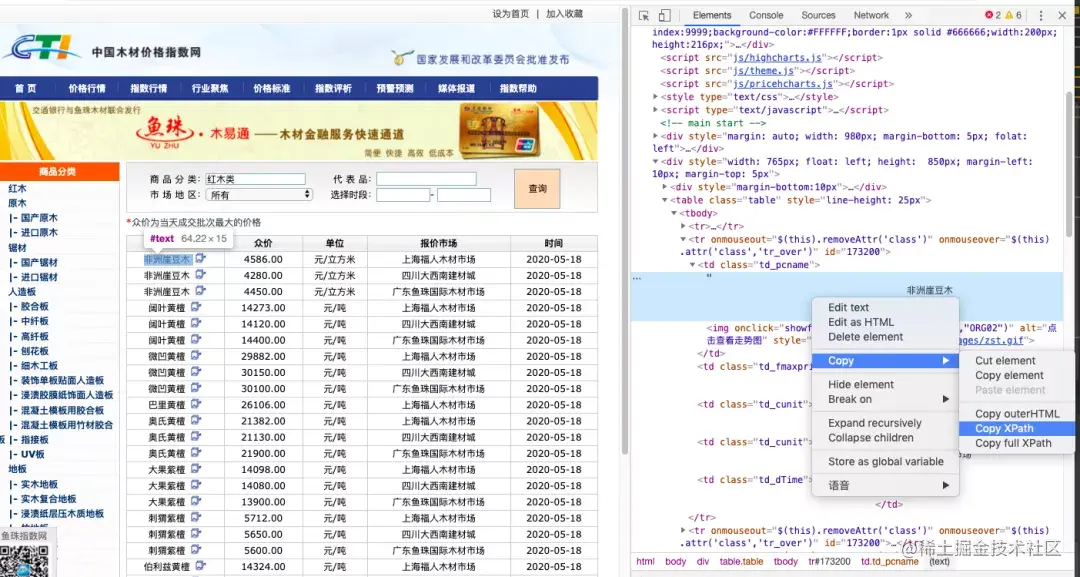Open the 胶合板 category in the sidebar

[x=34, y=306]
